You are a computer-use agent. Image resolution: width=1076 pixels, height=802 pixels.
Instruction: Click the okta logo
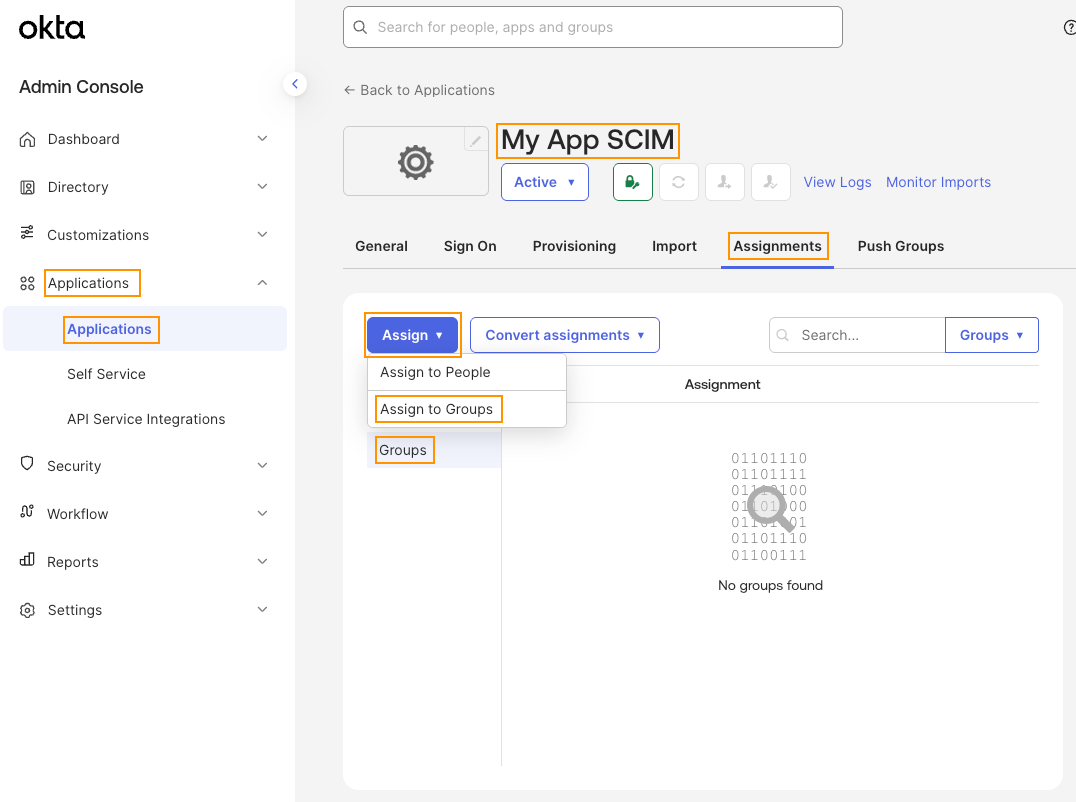51,28
